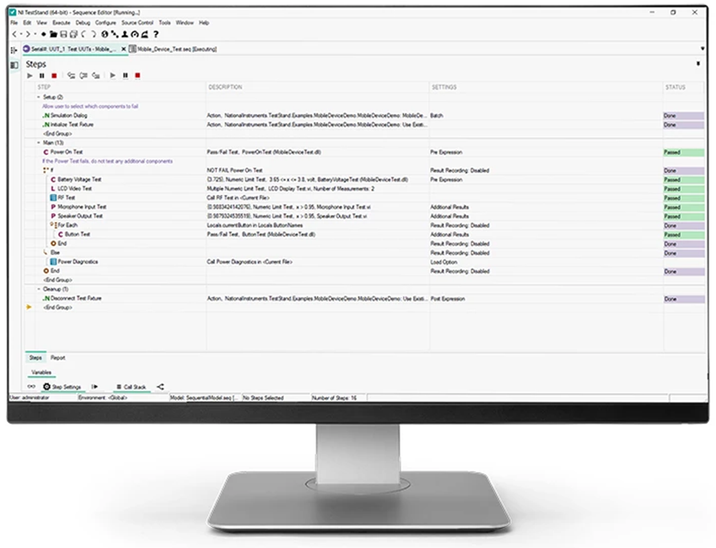This screenshot has height=548, width=716.
Task: Select the Button Test step
Action: click(x=77, y=234)
